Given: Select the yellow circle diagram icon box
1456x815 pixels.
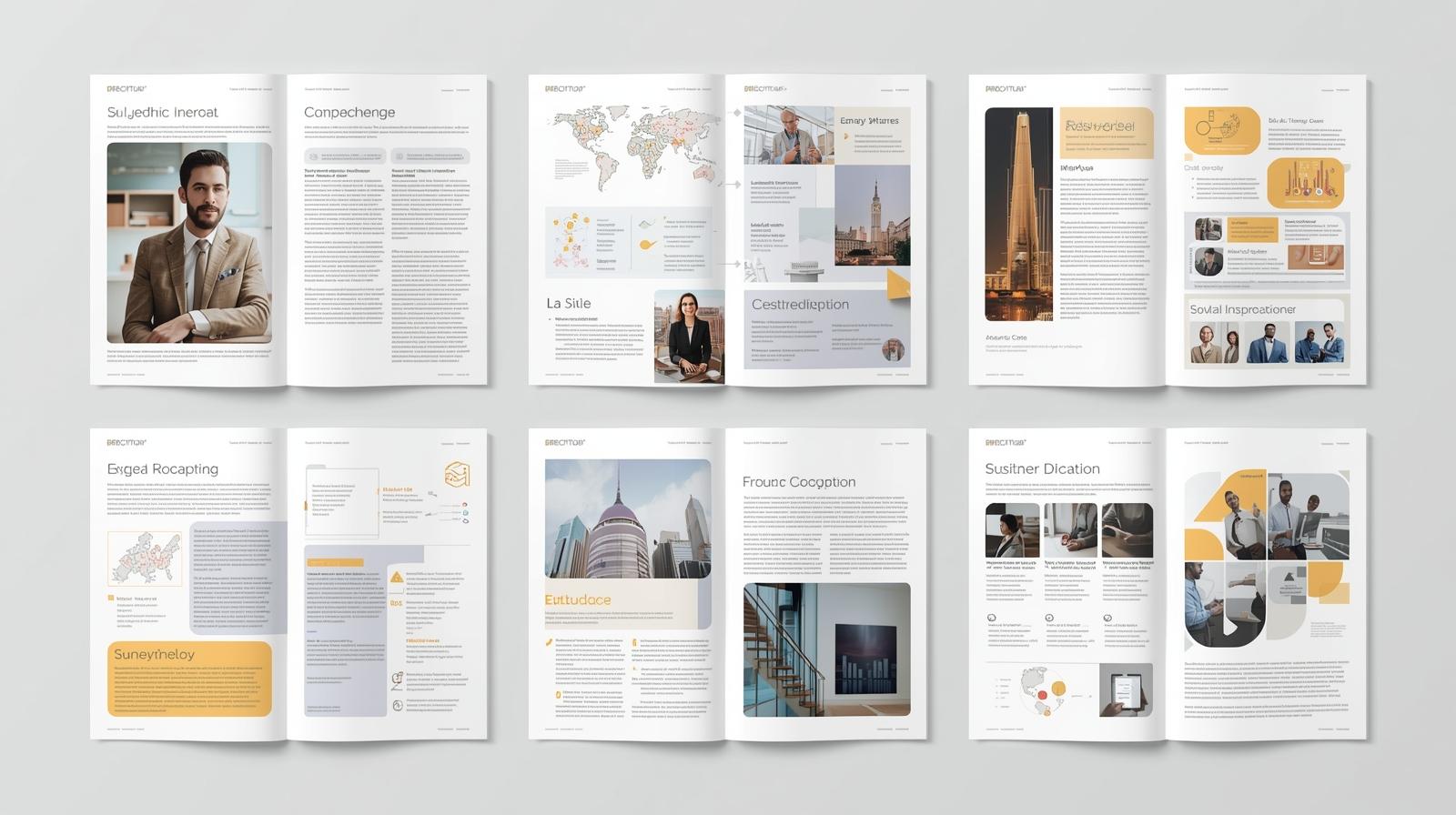Looking at the screenshot, I should click(x=1221, y=131).
